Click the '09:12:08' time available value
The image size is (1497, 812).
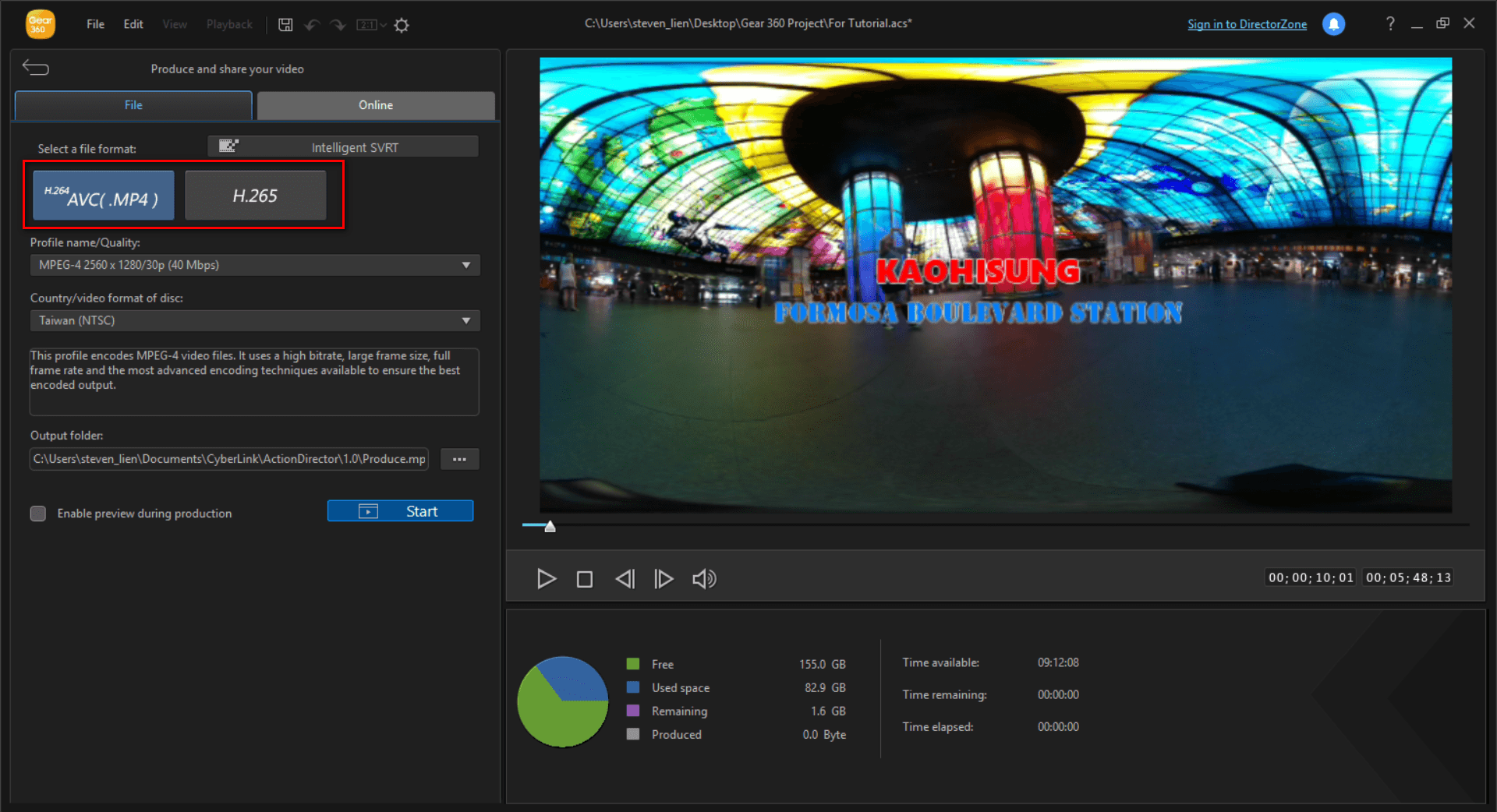pos(1058,662)
